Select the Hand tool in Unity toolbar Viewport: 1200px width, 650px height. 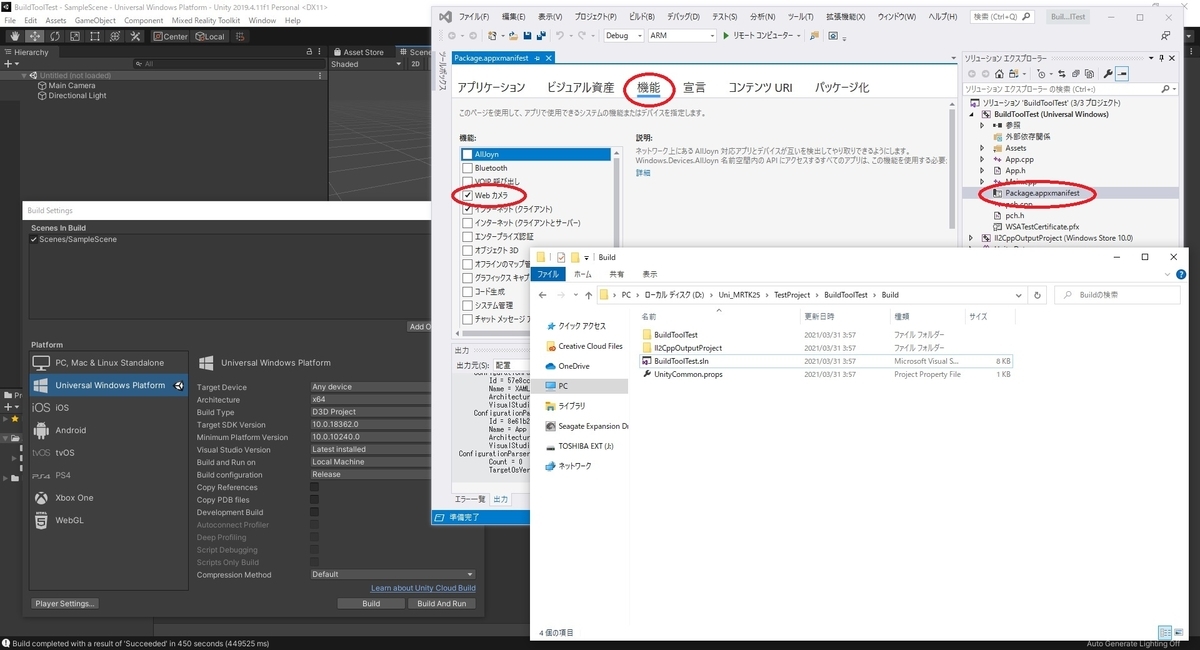pos(13,36)
